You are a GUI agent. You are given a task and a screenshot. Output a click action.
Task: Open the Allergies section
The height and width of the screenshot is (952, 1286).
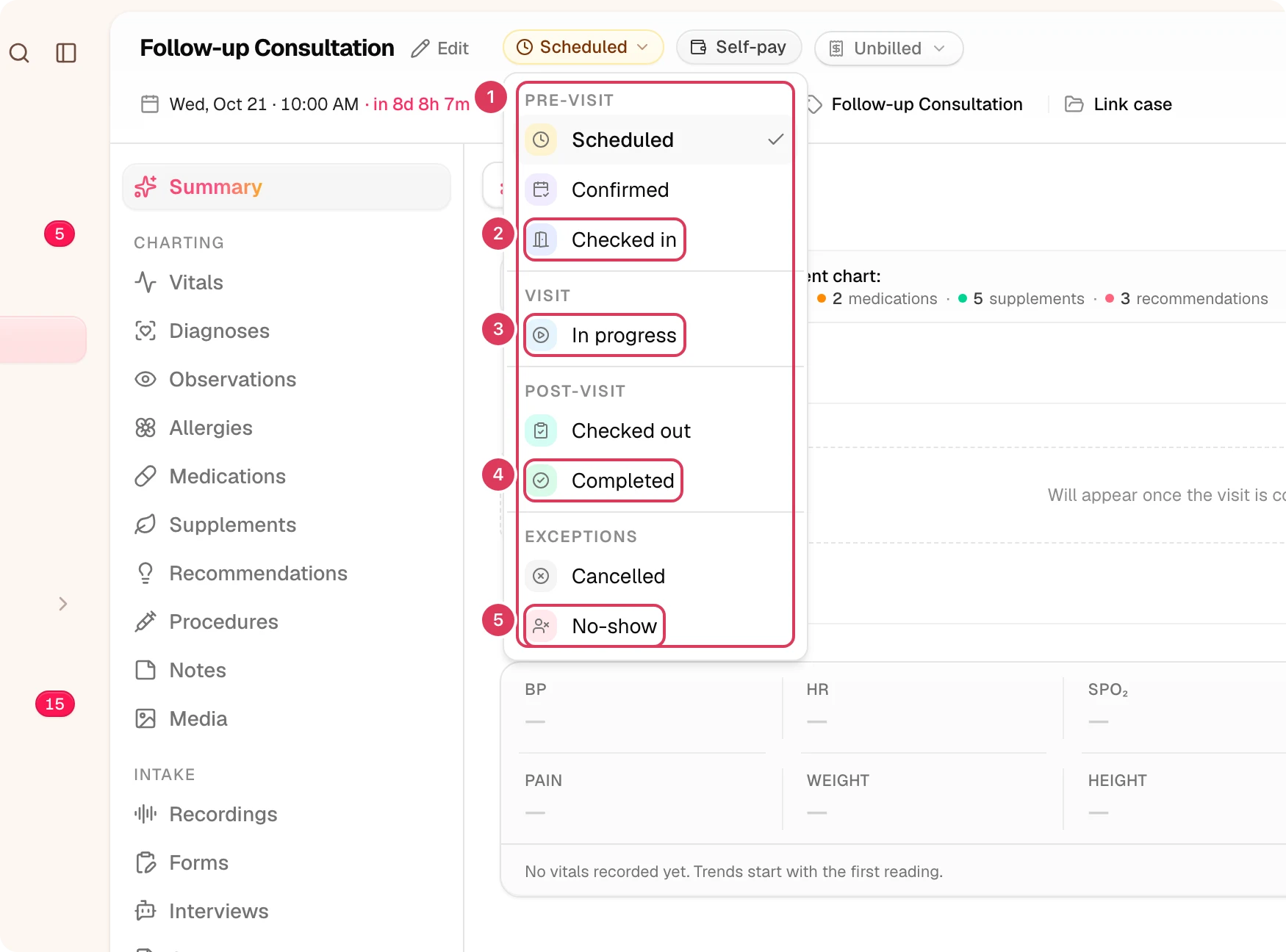tap(287, 428)
